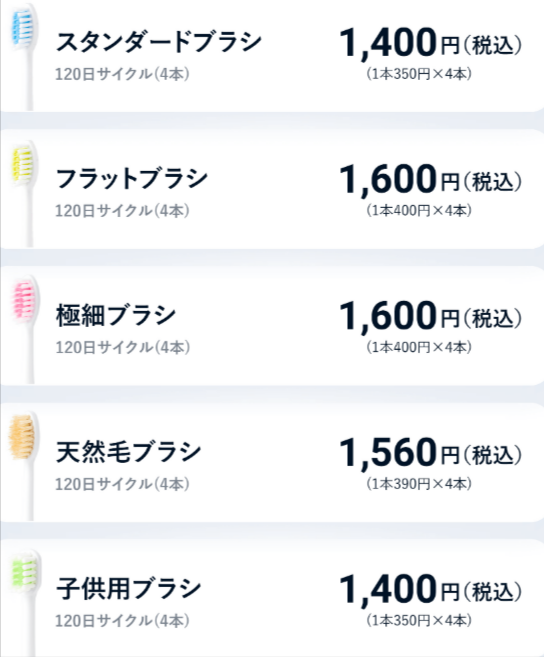This screenshot has height=657, width=544.
Task: Click the スタンダードブラシ 1,400円 price
Action: tap(430, 43)
